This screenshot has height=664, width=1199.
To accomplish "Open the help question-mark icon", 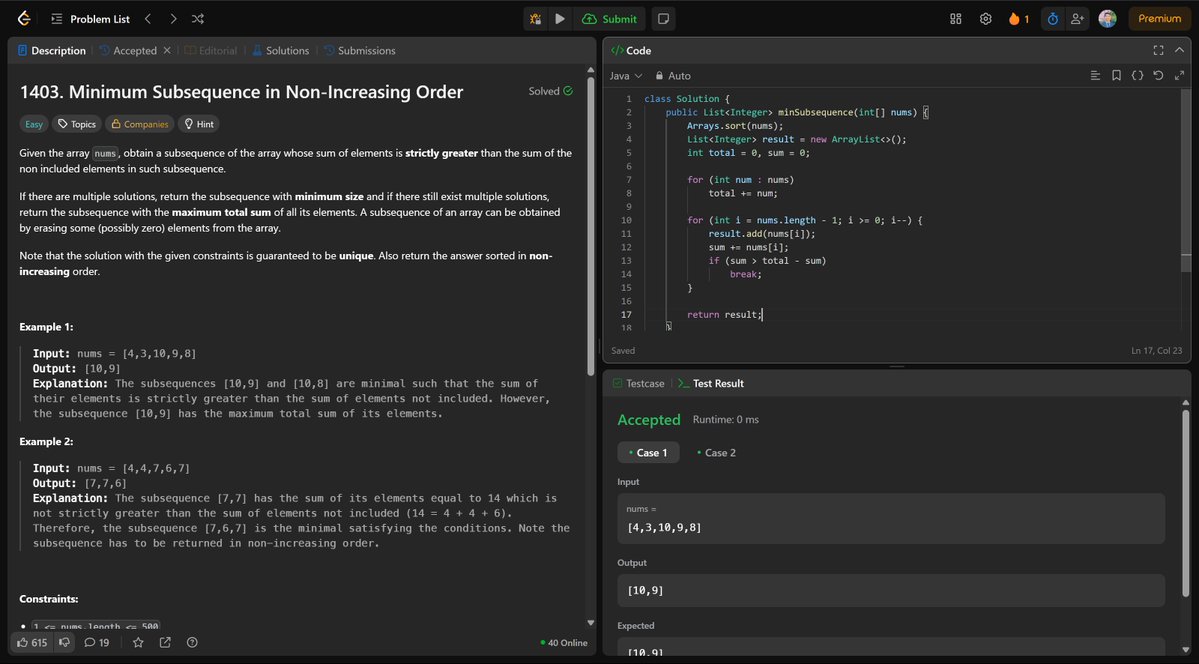I will tap(192, 643).
